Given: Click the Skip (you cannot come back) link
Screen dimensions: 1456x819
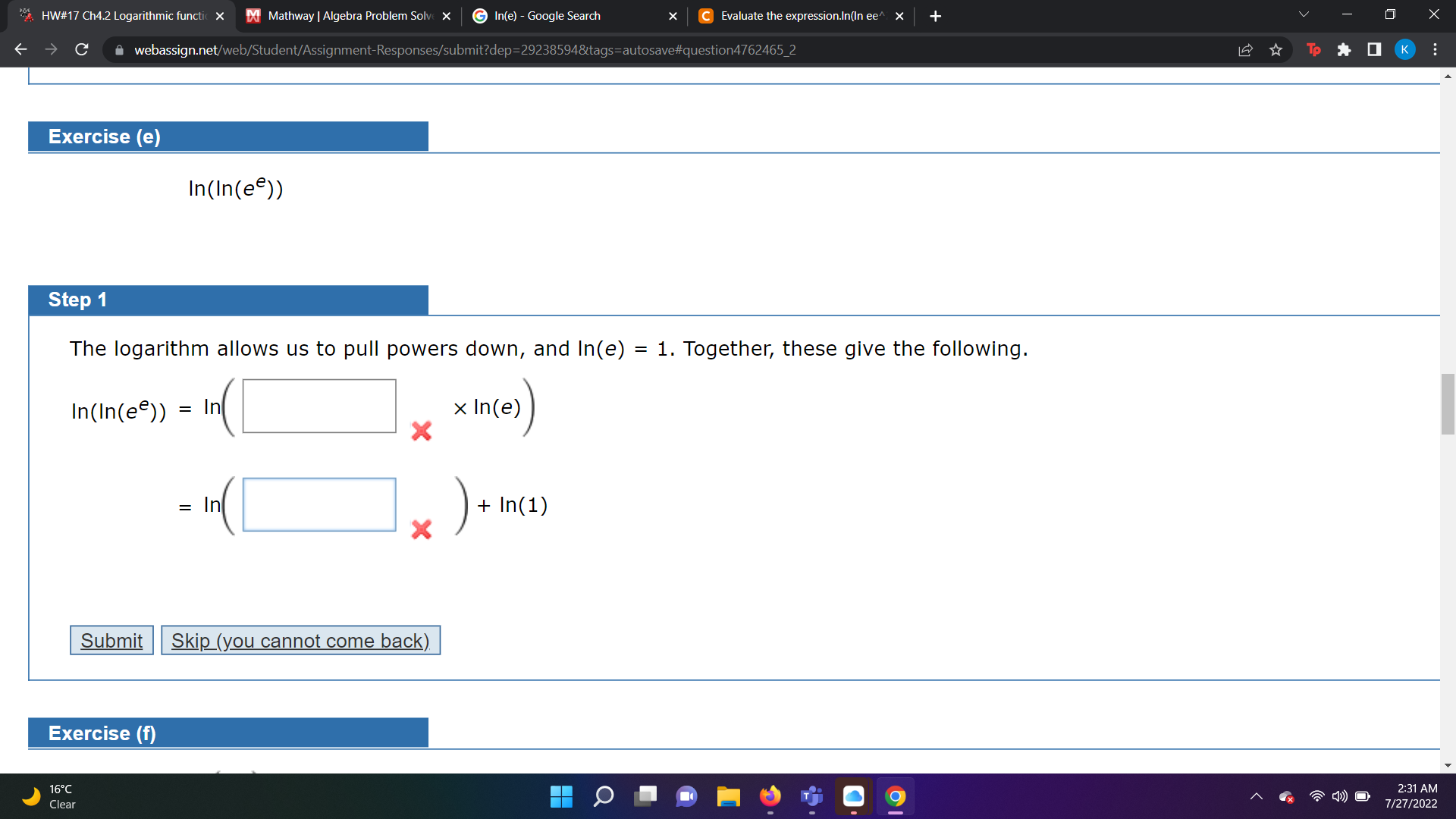Looking at the screenshot, I should point(300,640).
